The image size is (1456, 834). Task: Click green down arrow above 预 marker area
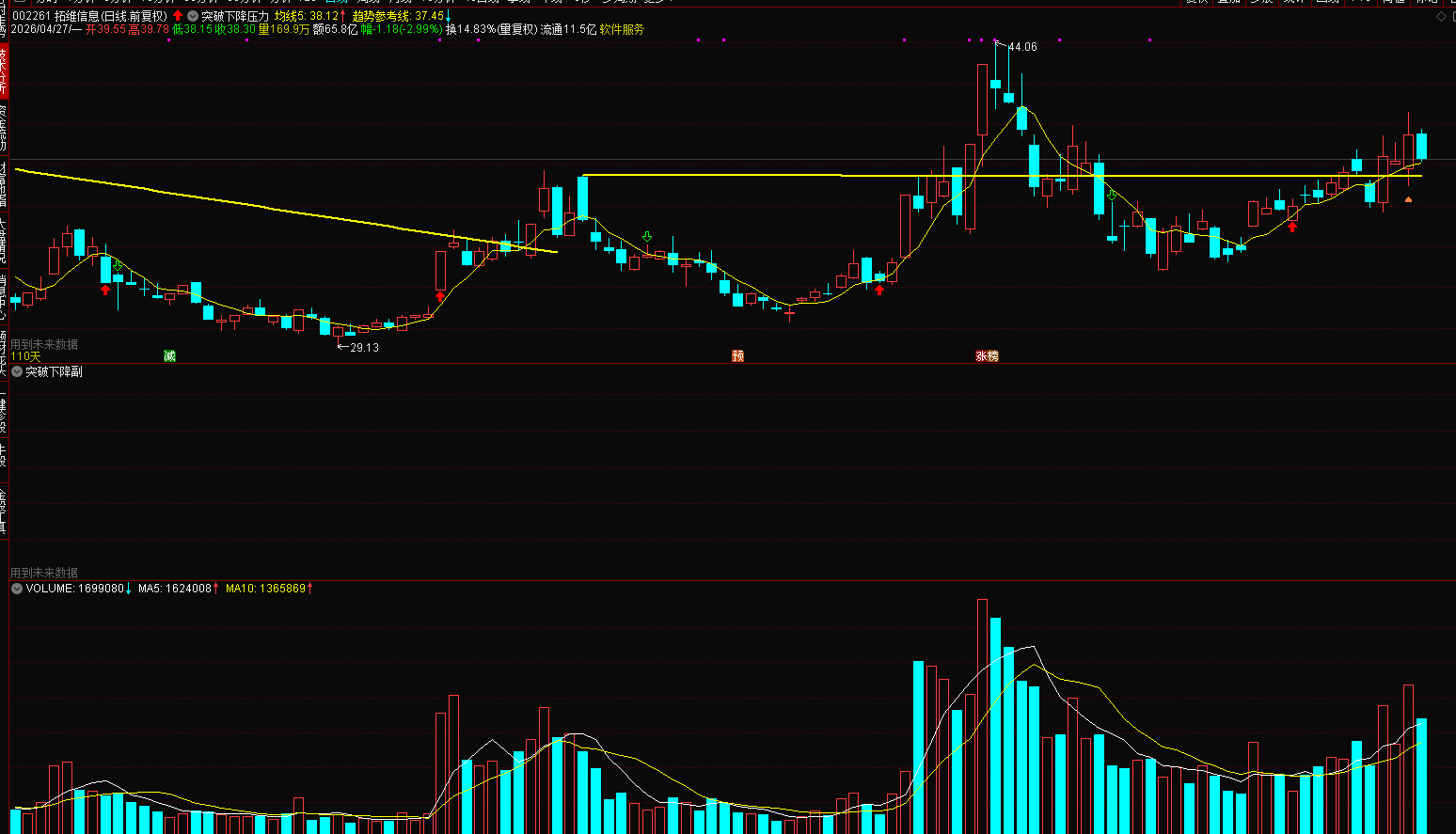tap(647, 236)
